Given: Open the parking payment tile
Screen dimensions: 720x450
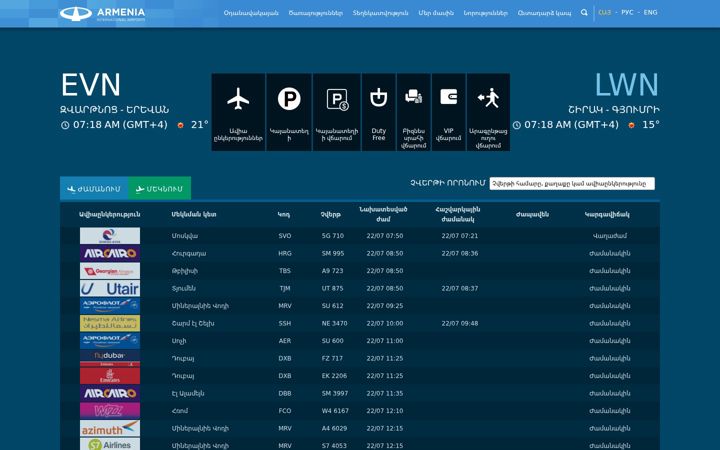Looking at the screenshot, I should [x=337, y=112].
